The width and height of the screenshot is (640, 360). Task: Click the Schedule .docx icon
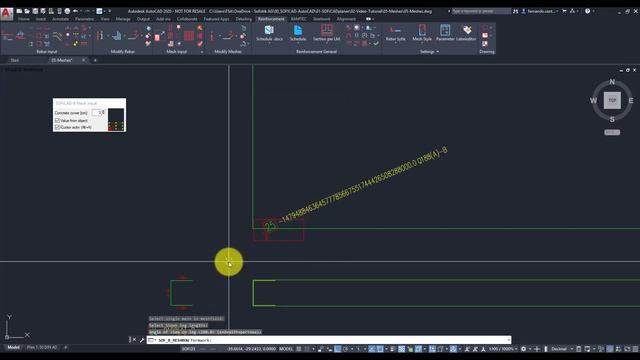pos(269,30)
